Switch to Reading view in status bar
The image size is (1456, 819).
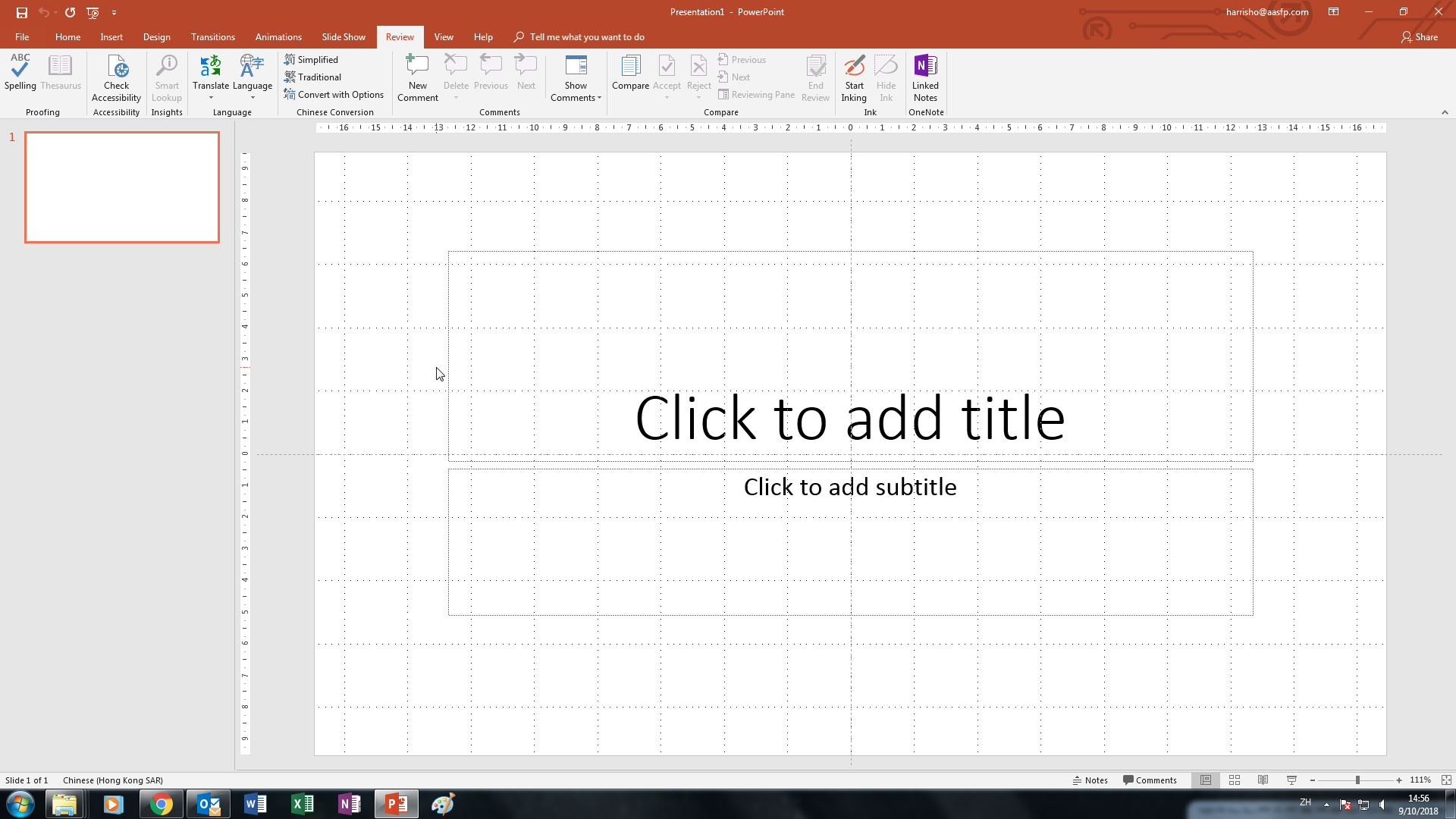coord(1263,780)
